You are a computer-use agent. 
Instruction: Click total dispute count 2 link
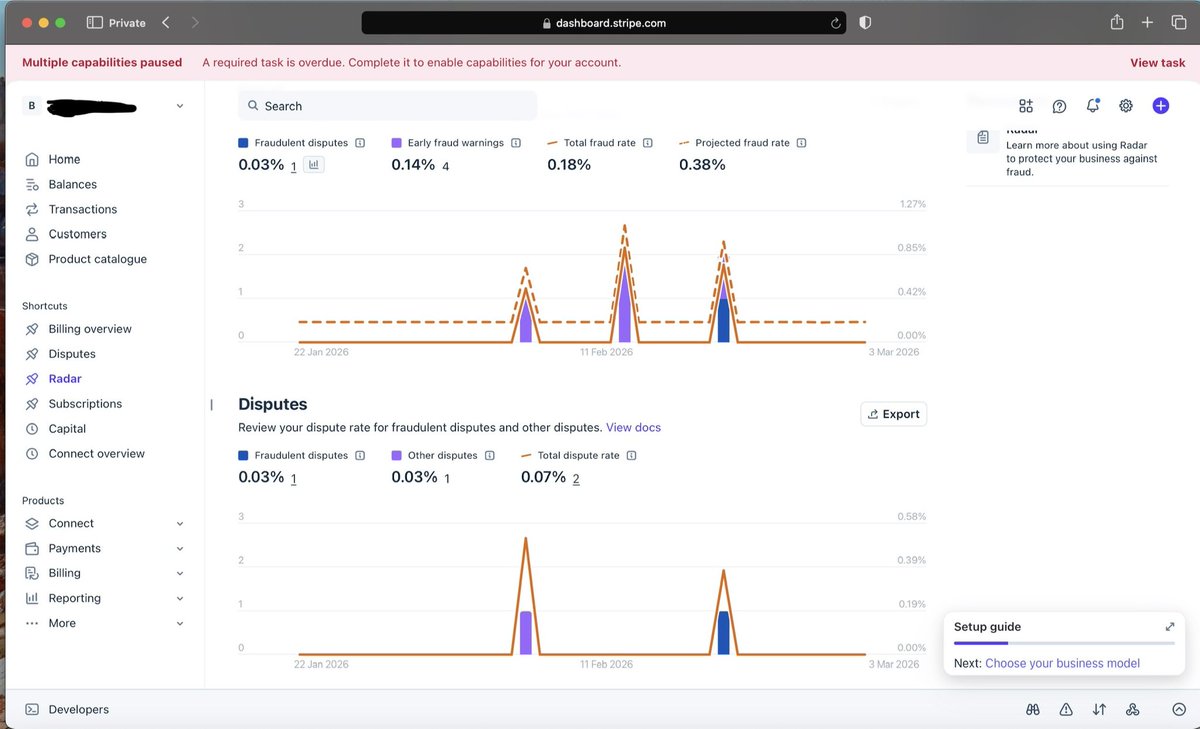point(576,478)
